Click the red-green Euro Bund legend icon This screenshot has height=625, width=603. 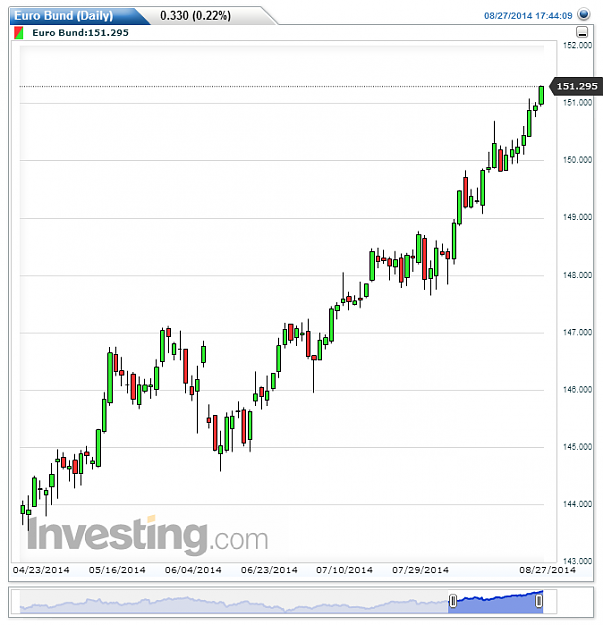coord(18,33)
